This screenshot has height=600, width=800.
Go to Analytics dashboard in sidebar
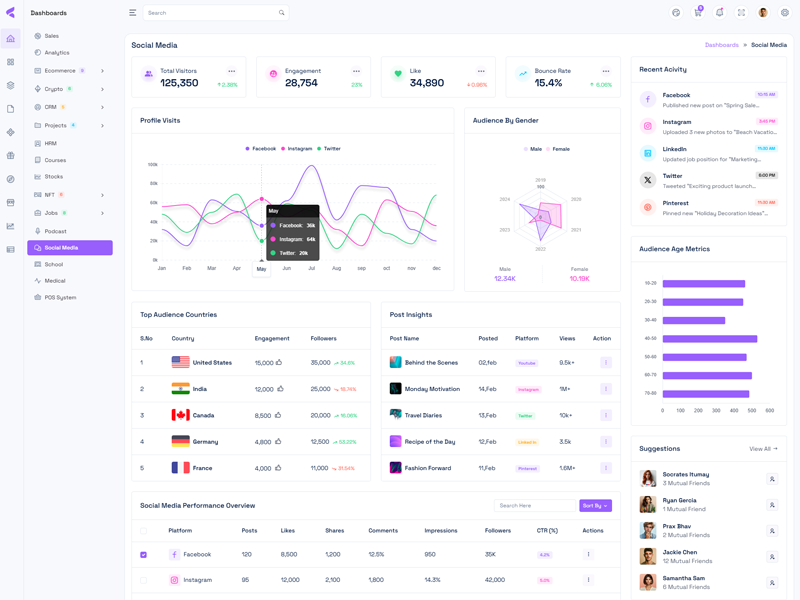pyautogui.click(x=57, y=53)
